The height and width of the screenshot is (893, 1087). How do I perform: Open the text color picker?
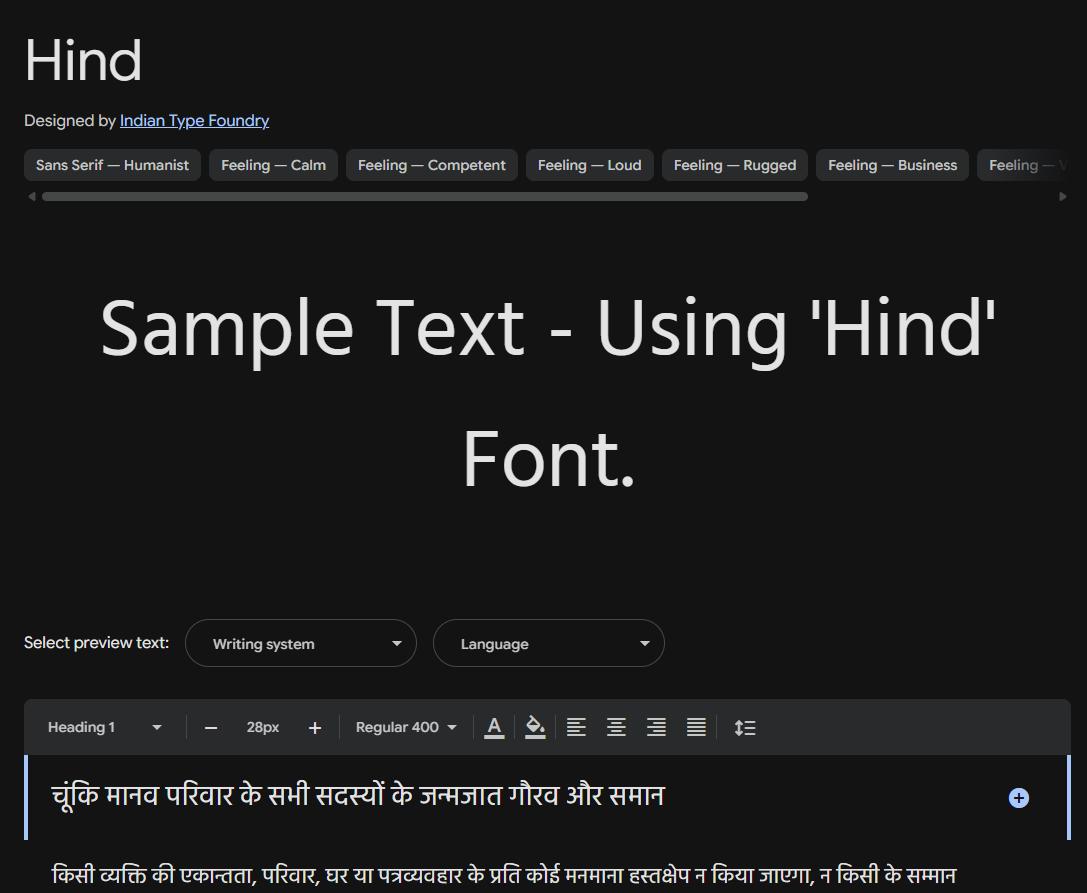494,727
